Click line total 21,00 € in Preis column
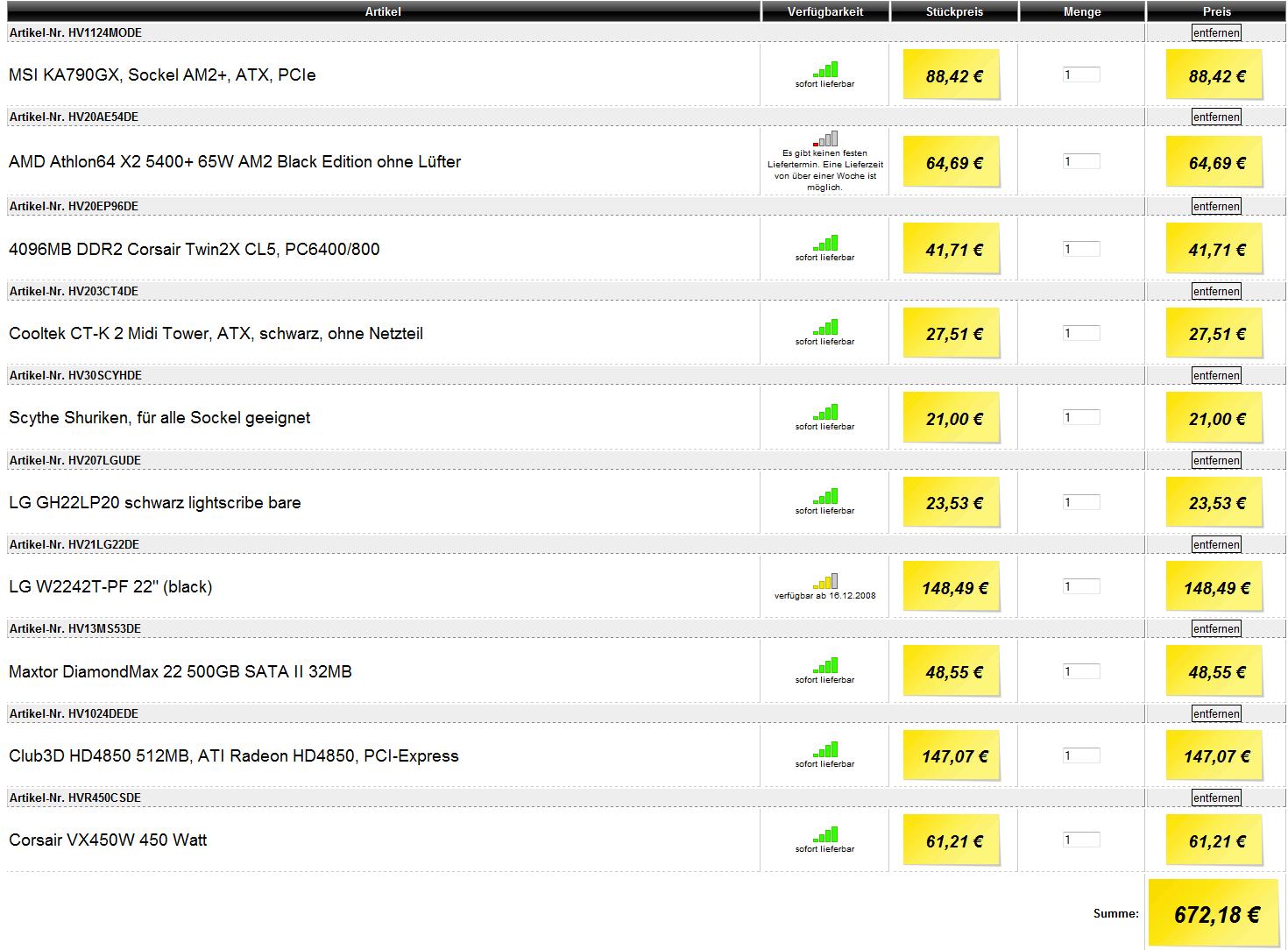 pyautogui.click(x=1214, y=418)
